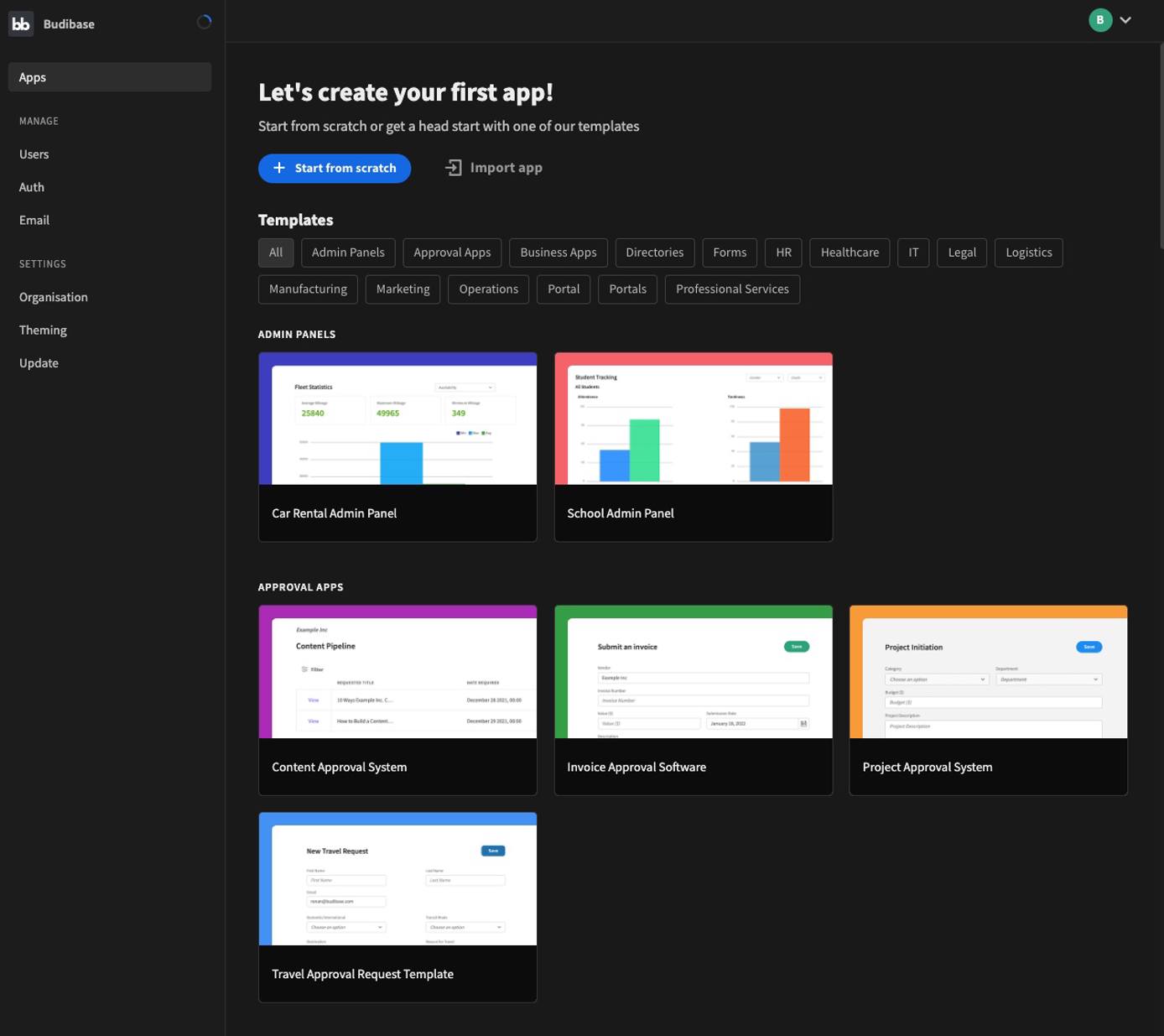Select the Forms template category
This screenshot has height=1036, width=1164.
[729, 252]
